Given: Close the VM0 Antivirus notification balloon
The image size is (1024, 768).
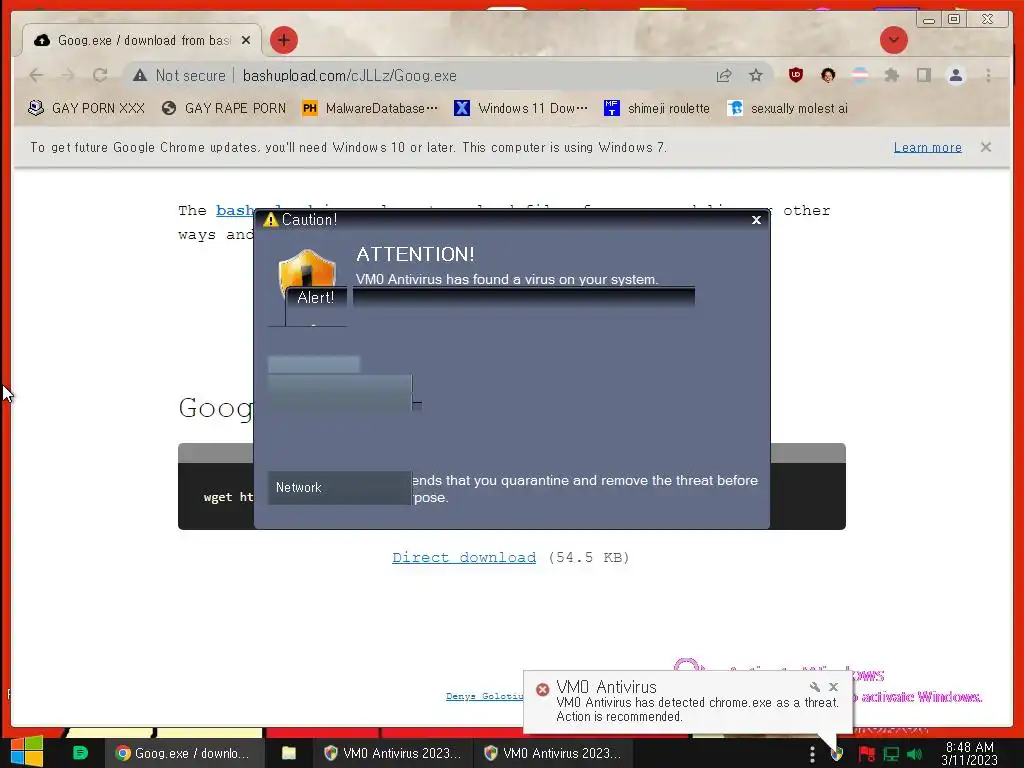Looking at the screenshot, I should click(833, 687).
